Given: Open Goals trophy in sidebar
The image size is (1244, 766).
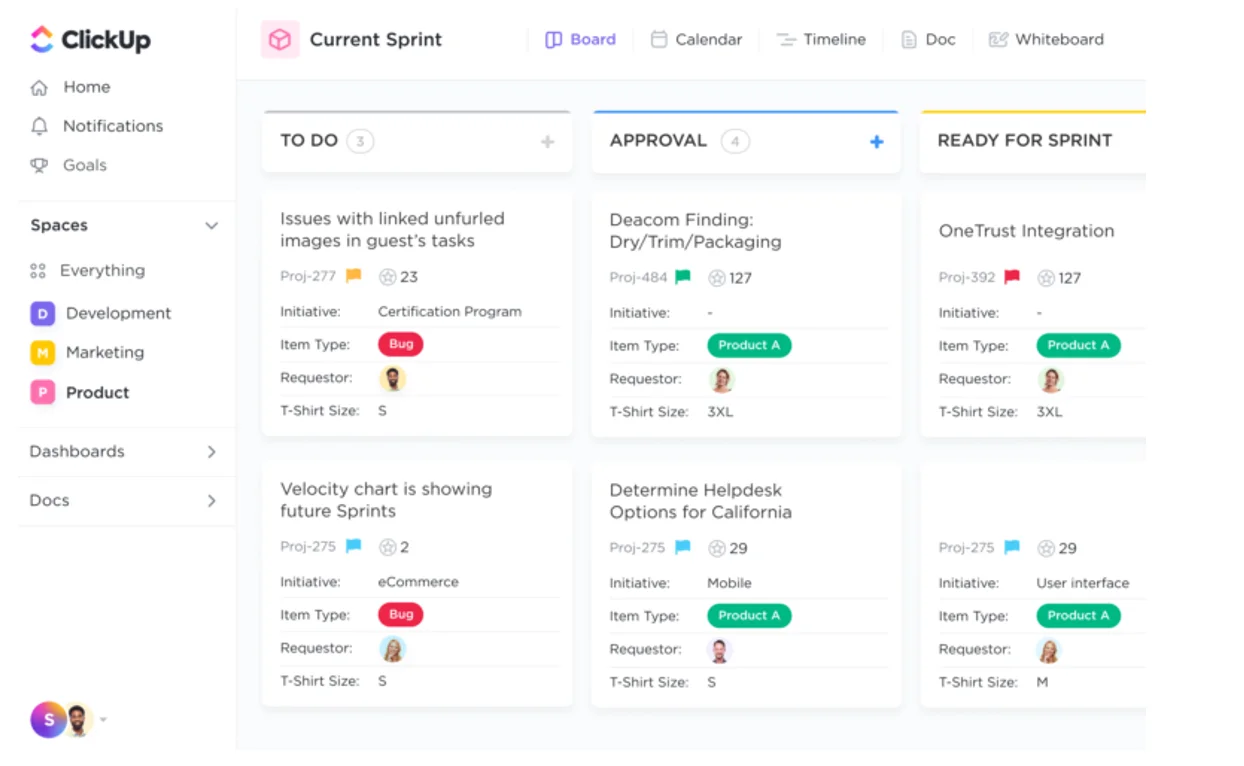Looking at the screenshot, I should 40,166.
